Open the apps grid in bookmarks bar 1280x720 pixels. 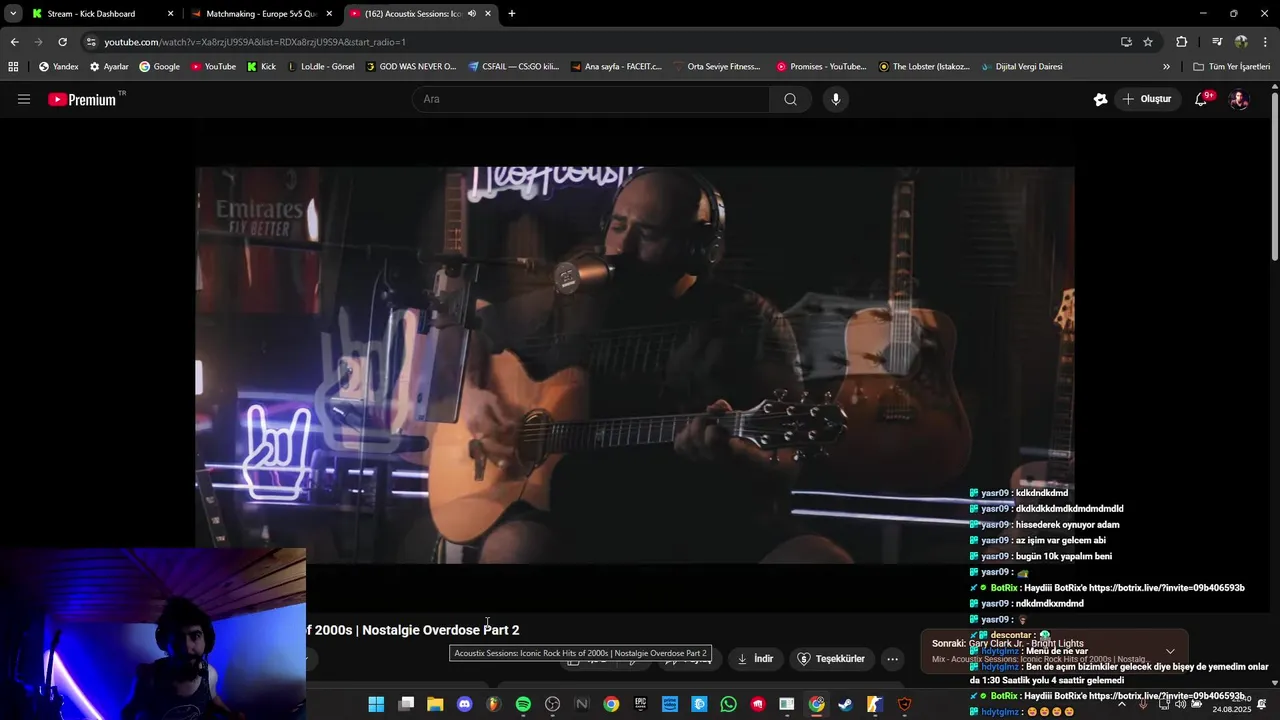coord(13,67)
